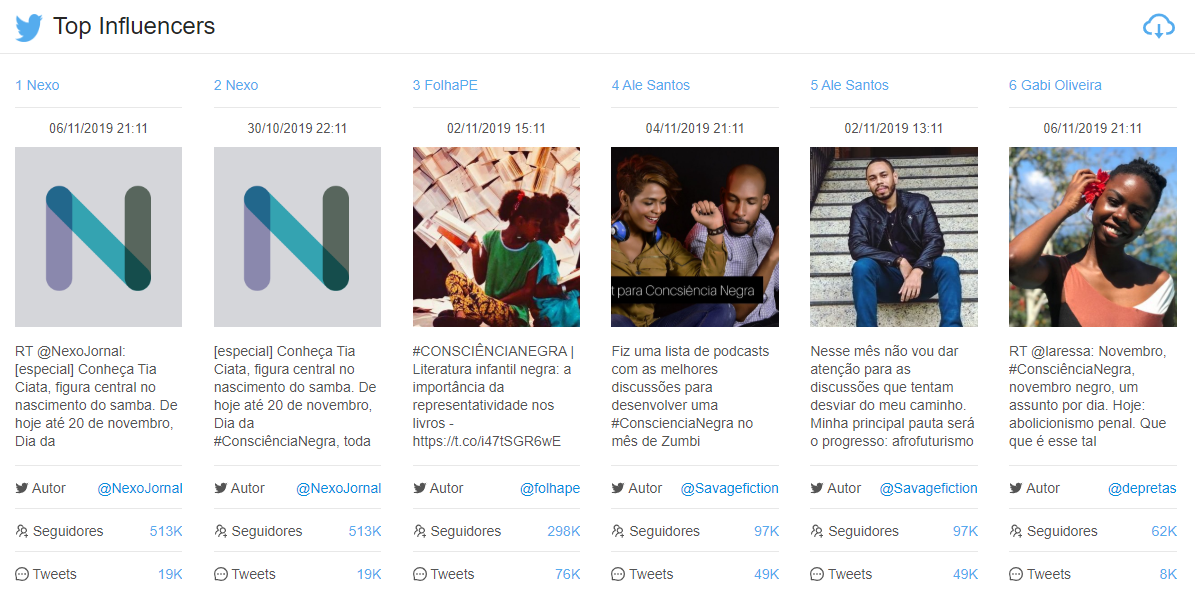1198x600 pixels.
Task: Visit the @folhape author handle
Action: pos(550,488)
